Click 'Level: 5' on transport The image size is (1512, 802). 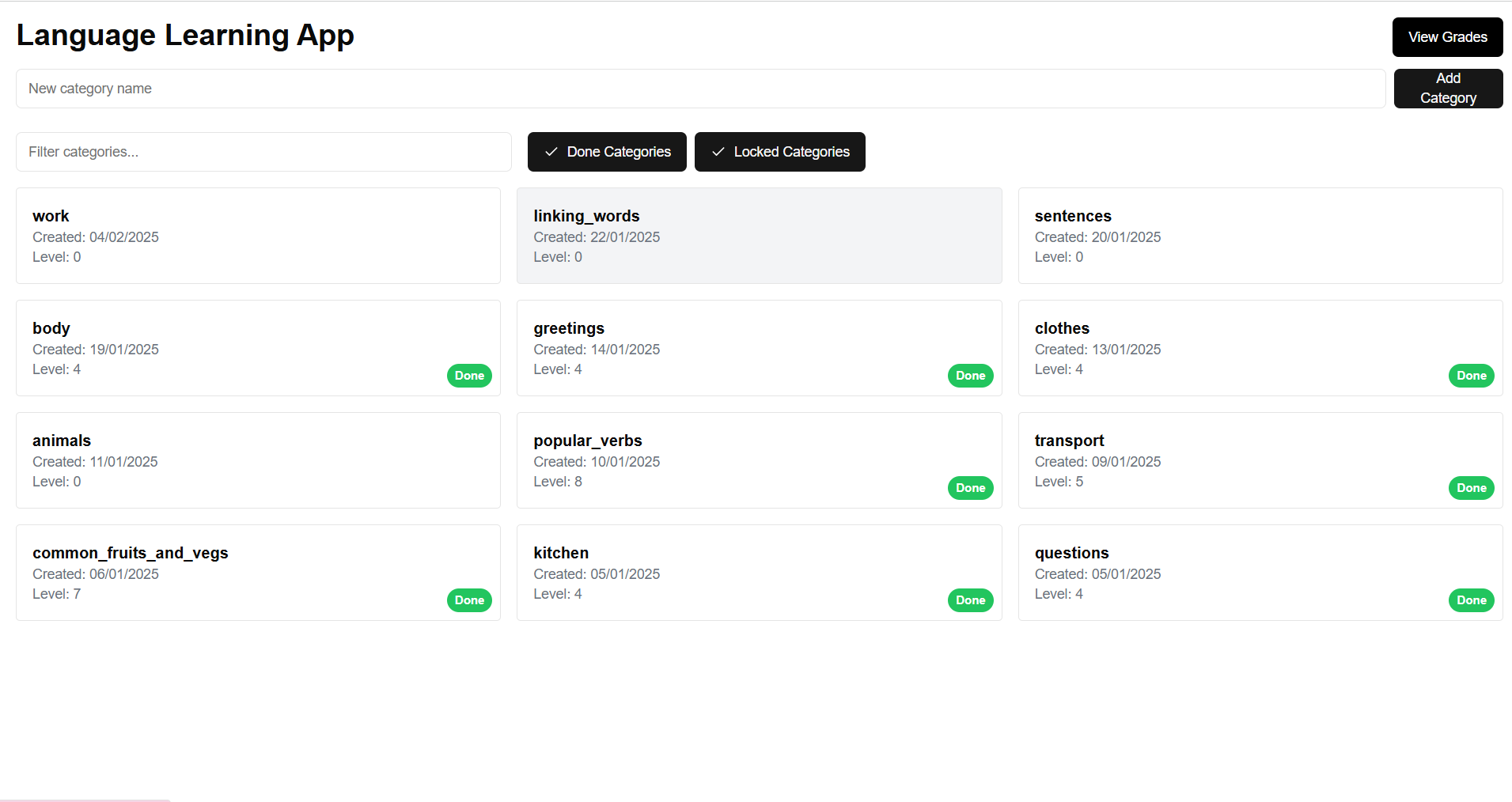(x=1059, y=482)
